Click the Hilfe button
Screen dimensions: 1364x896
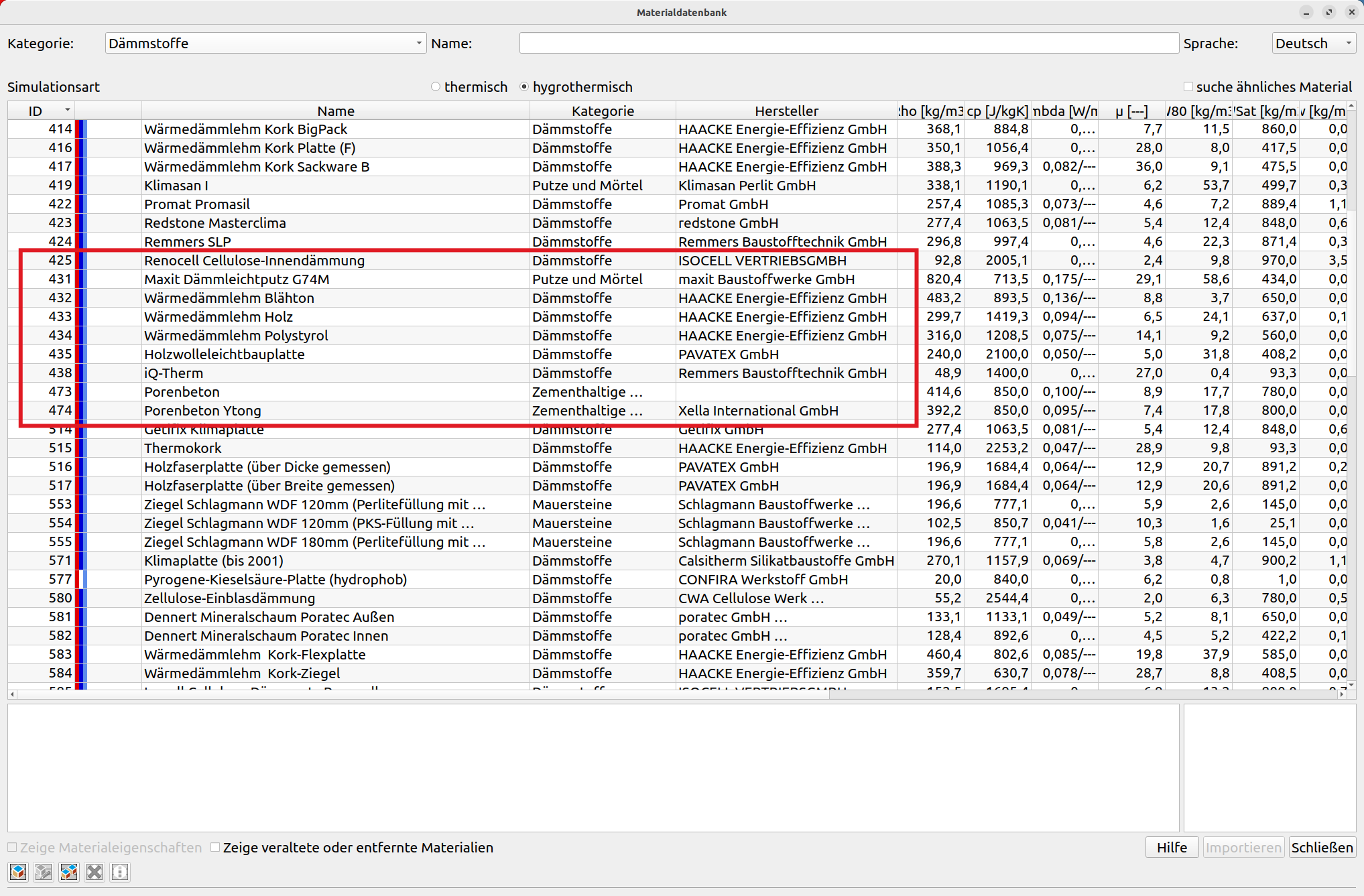tap(1172, 847)
